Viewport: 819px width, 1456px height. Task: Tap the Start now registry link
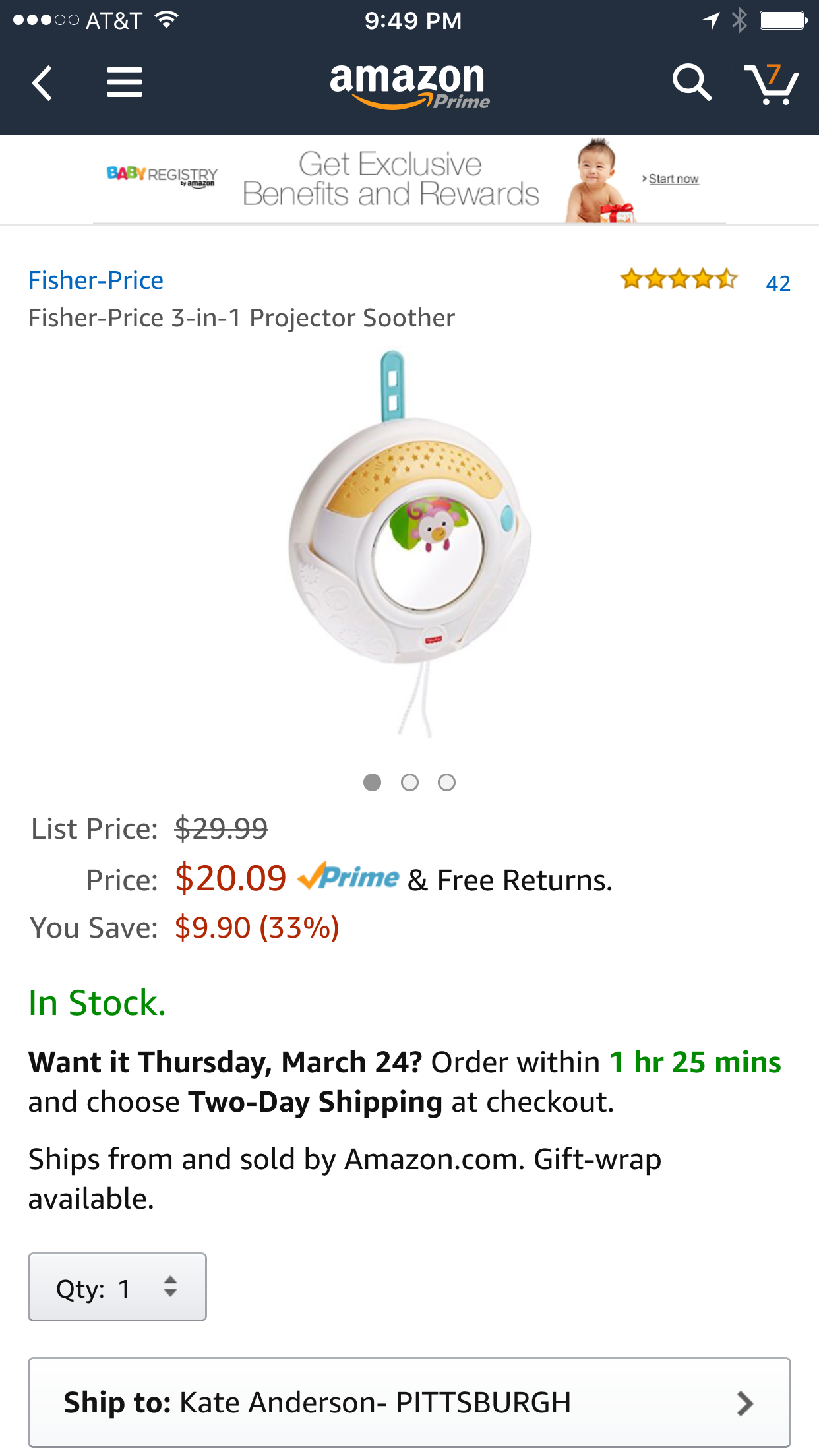click(673, 179)
